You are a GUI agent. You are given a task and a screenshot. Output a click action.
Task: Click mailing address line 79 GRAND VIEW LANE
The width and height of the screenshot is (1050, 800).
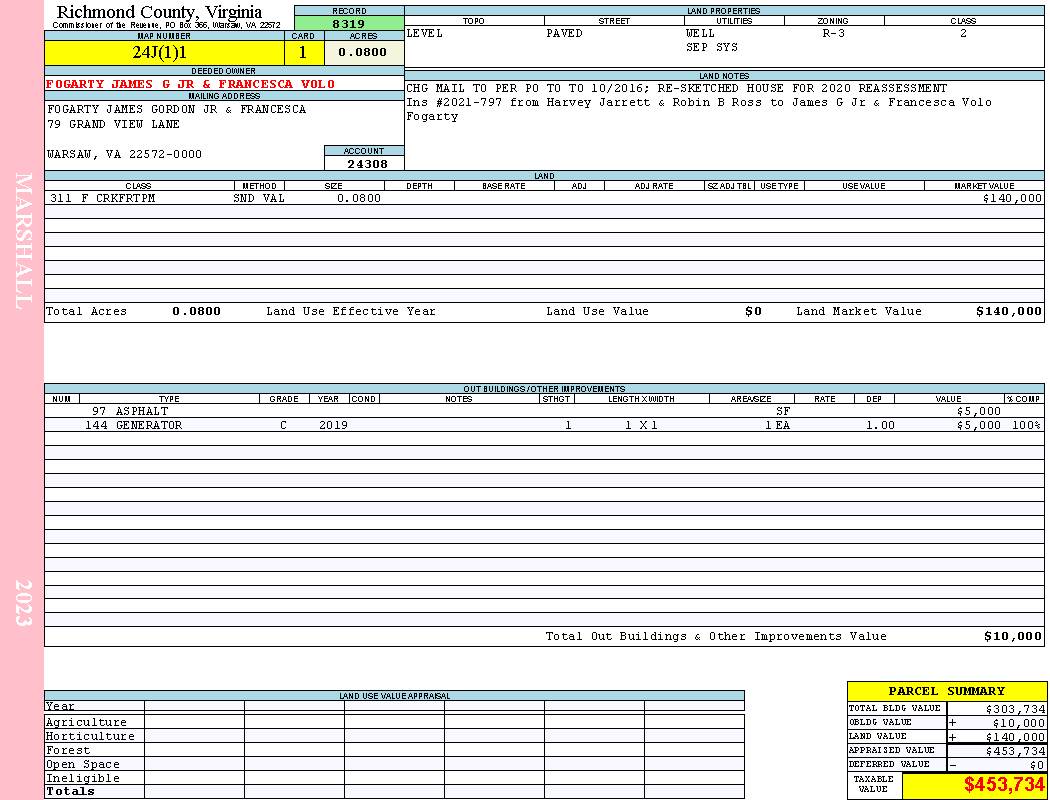click(113, 124)
